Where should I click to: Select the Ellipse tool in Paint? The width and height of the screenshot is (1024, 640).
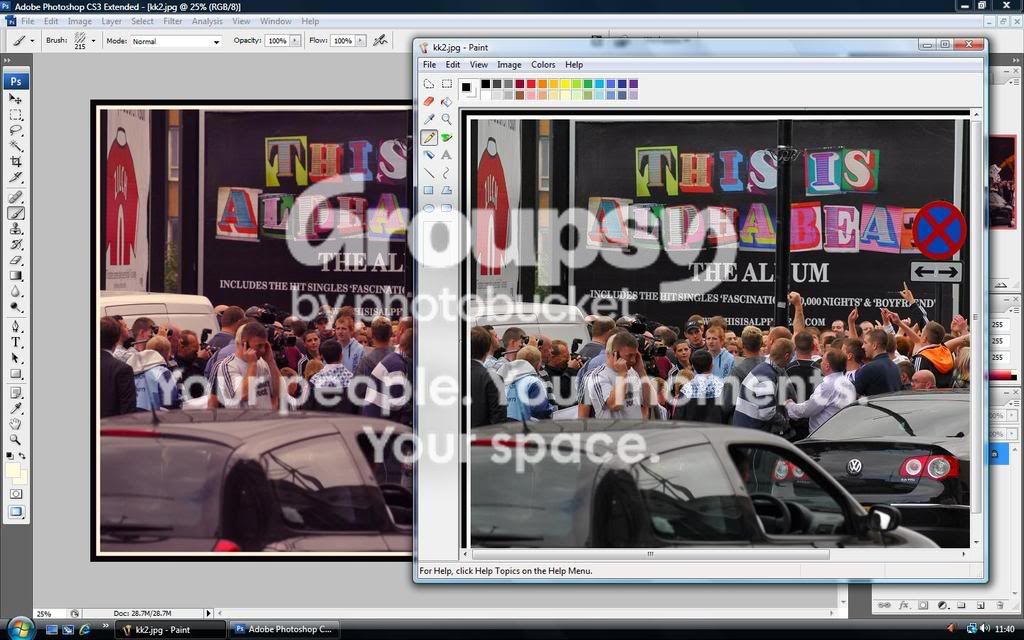click(x=428, y=208)
